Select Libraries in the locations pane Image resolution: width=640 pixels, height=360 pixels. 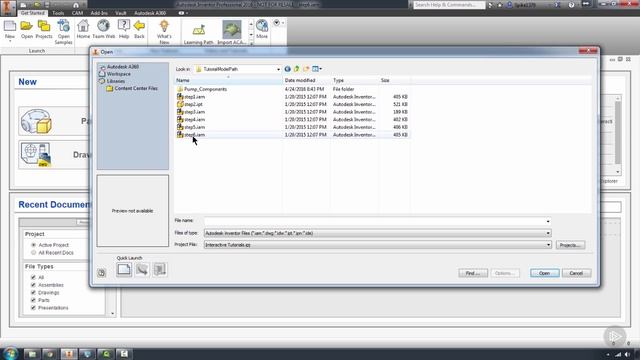pyautogui.click(x=116, y=81)
